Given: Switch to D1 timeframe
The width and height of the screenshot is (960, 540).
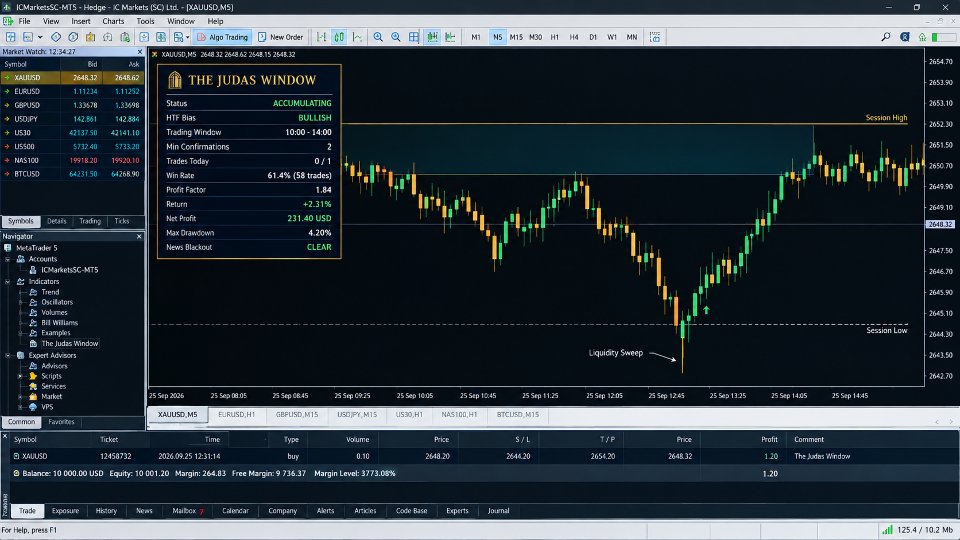Looking at the screenshot, I should coord(593,37).
